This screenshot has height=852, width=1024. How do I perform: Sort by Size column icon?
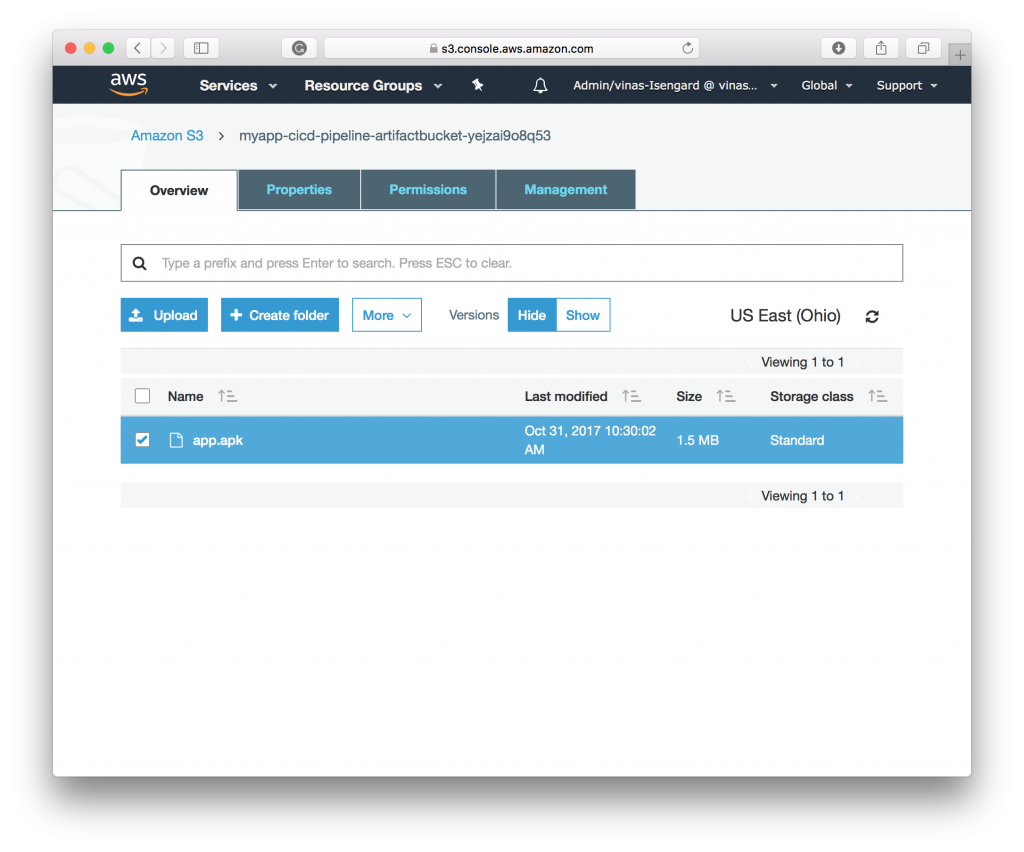pos(726,396)
